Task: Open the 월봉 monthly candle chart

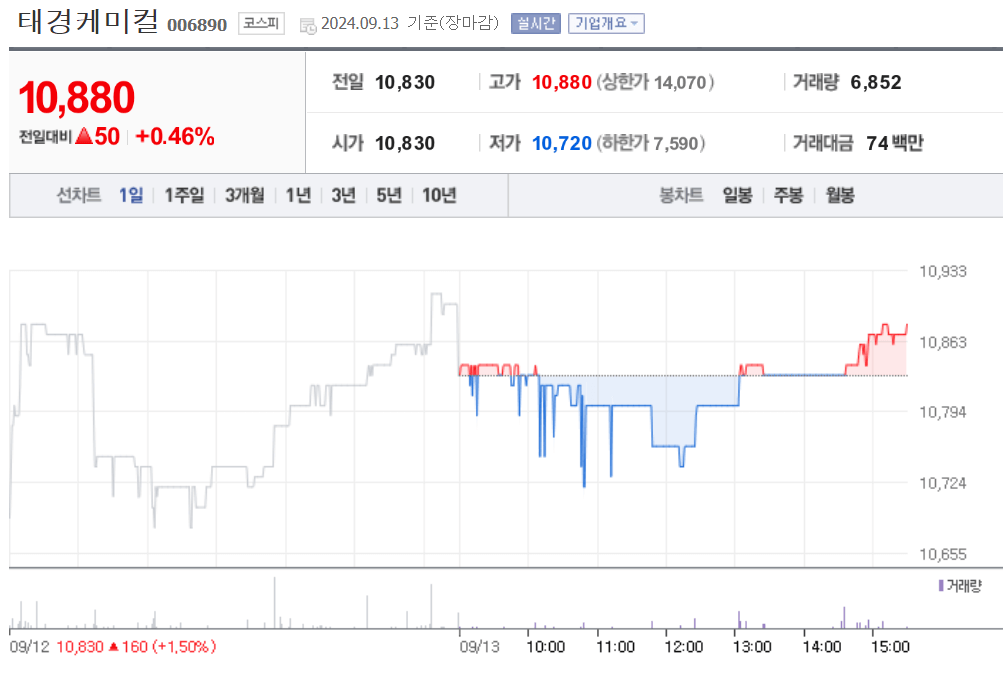Action: click(840, 195)
